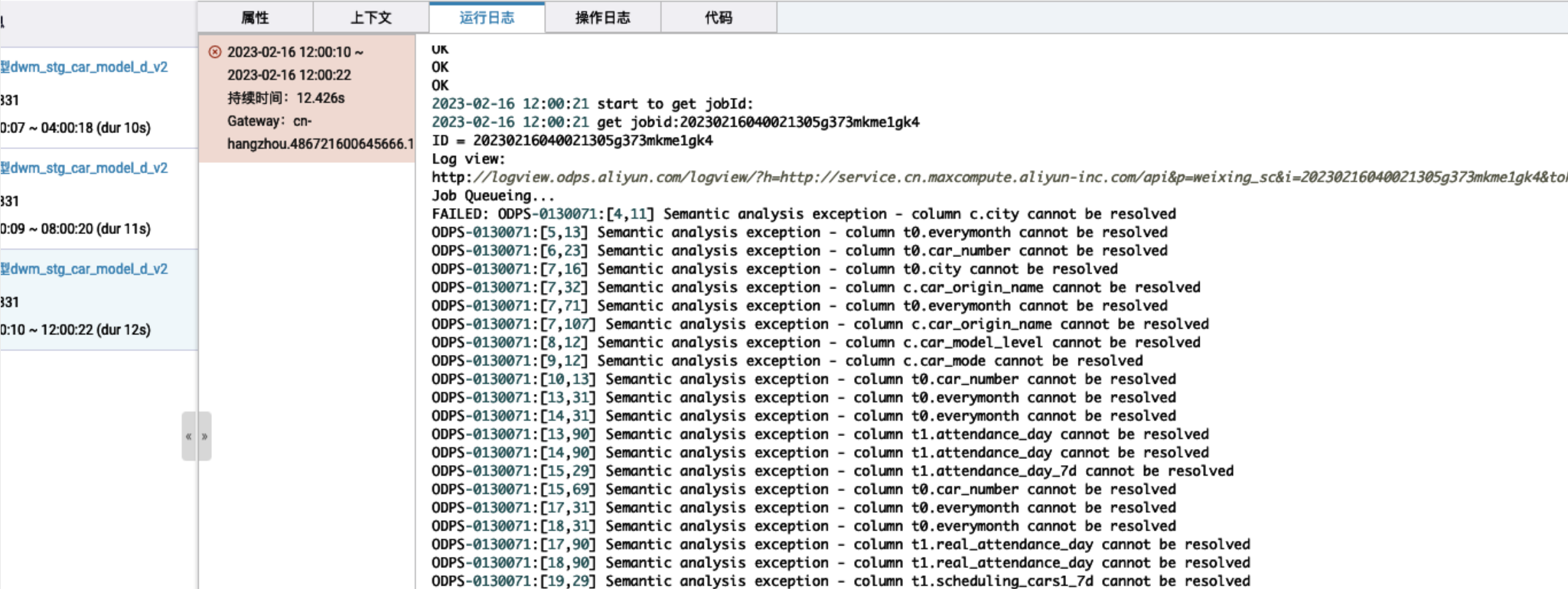Image resolution: width=1568 pixels, height=589 pixels.
Task: Select the 2023-02-16 12:00:10 run entry
Action: click(x=307, y=98)
